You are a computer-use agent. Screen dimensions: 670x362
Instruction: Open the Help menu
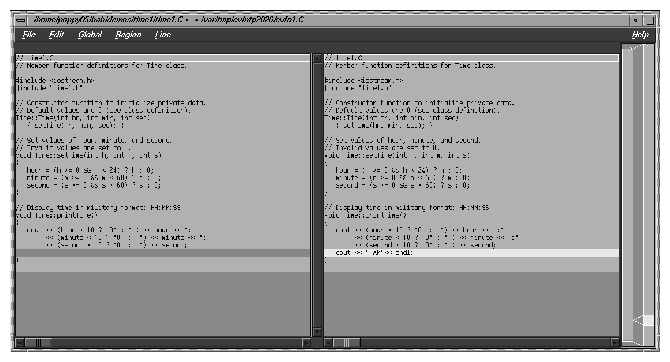click(x=640, y=35)
